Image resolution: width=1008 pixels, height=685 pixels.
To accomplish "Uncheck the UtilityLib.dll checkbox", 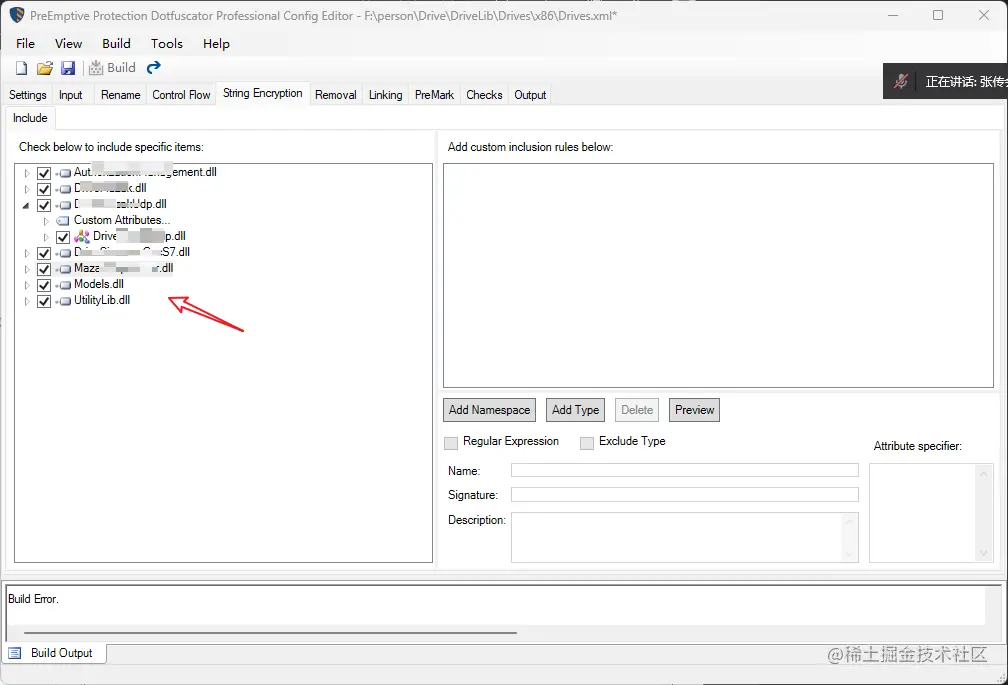I will tap(44, 301).
